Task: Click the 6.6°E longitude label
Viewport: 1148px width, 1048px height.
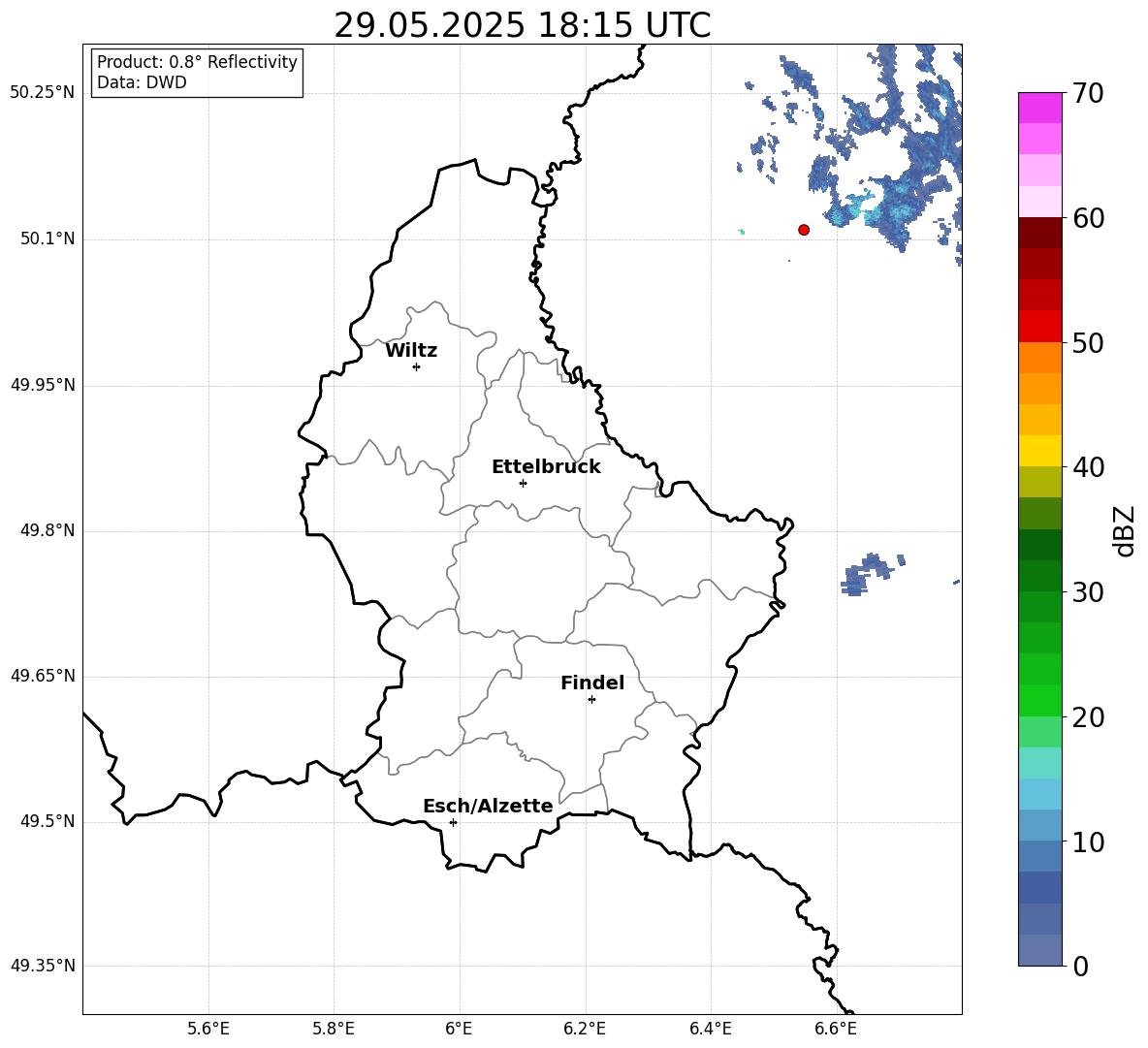Action: coord(836,1029)
